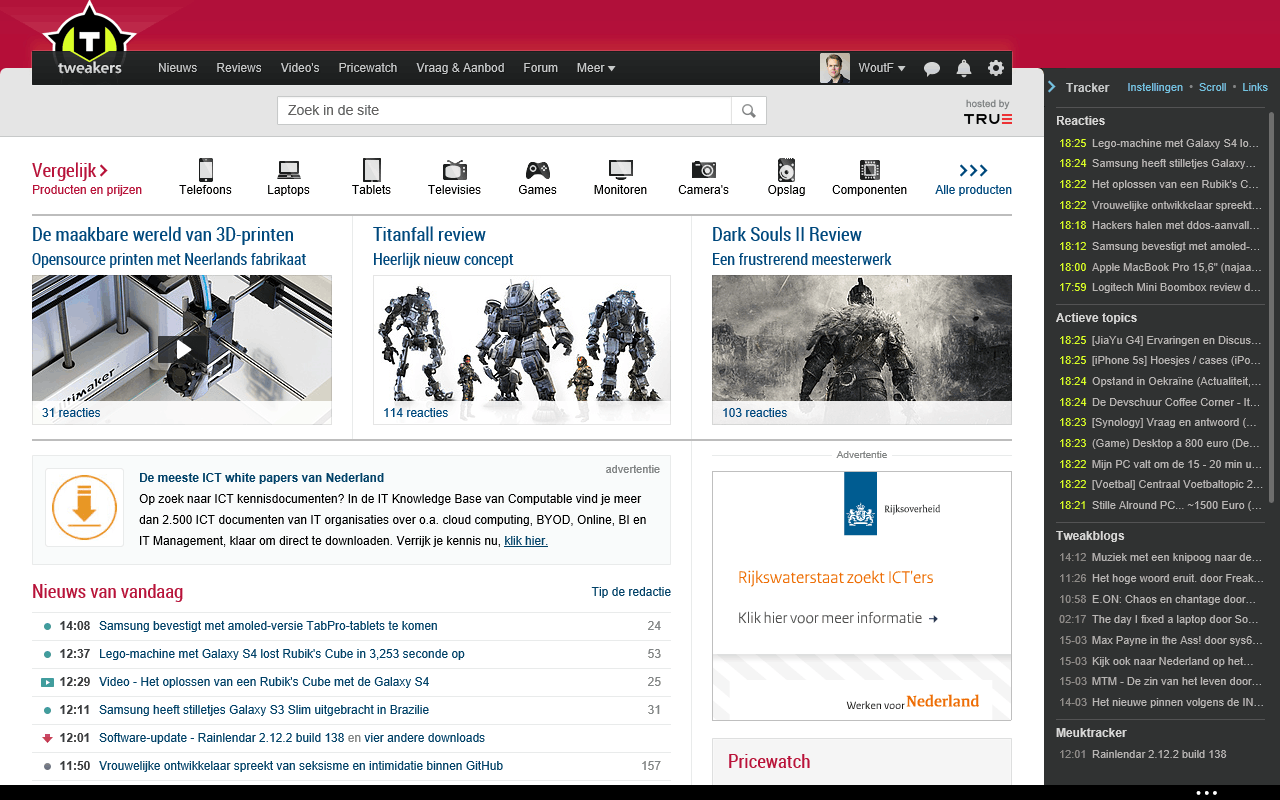The height and width of the screenshot is (800, 1280).
Task: Open 'De maakbare wereld van 3D-printen' headline
Action: point(163,235)
